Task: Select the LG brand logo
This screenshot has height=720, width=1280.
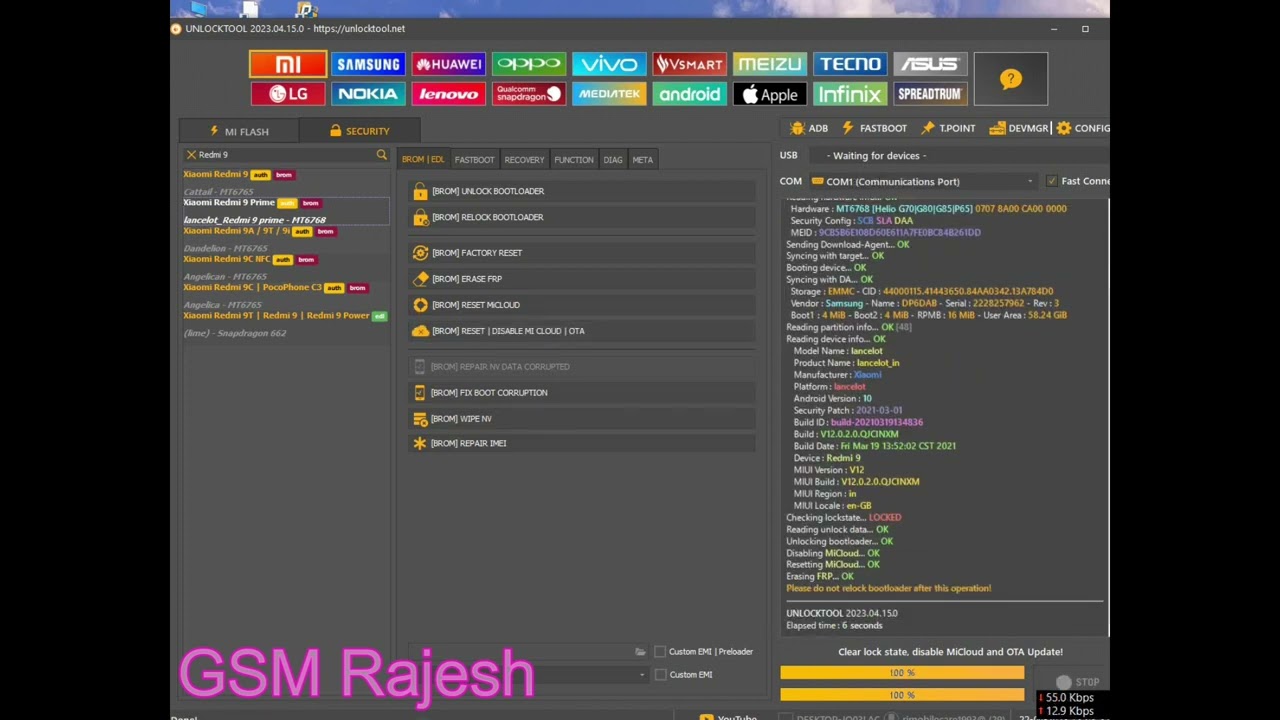Action: [x=288, y=94]
